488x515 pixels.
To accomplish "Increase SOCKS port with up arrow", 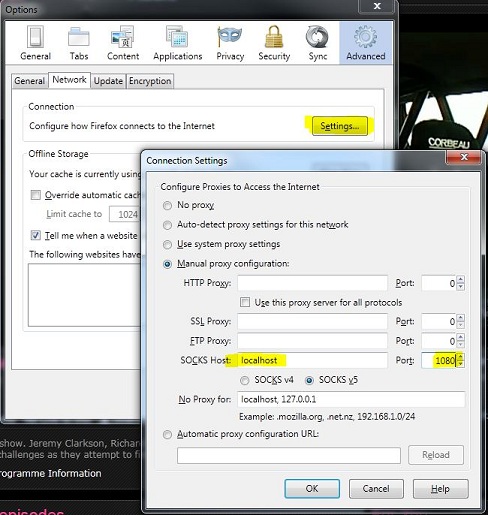I will (461, 357).
